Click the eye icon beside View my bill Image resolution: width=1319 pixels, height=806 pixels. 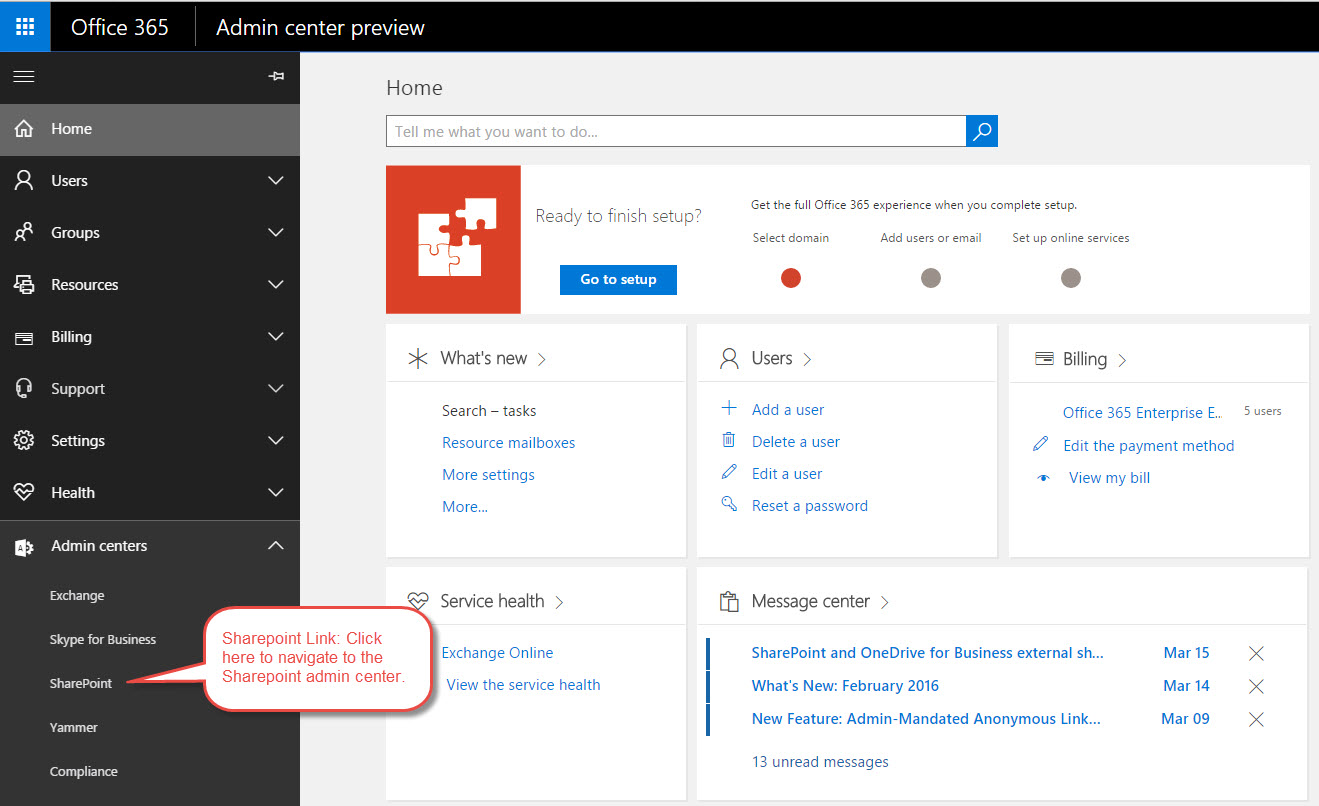[x=1044, y=478]
